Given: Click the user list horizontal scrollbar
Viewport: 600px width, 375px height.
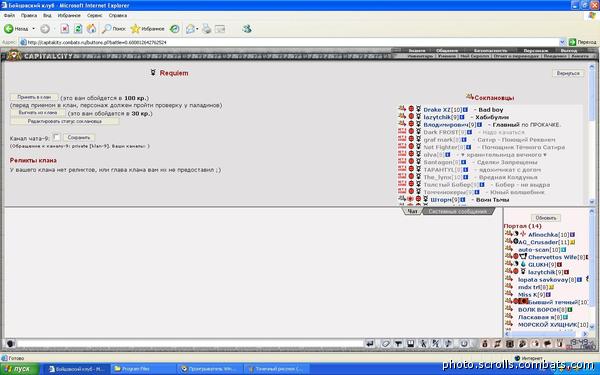Looking at the screenshot, I should 546,334.
